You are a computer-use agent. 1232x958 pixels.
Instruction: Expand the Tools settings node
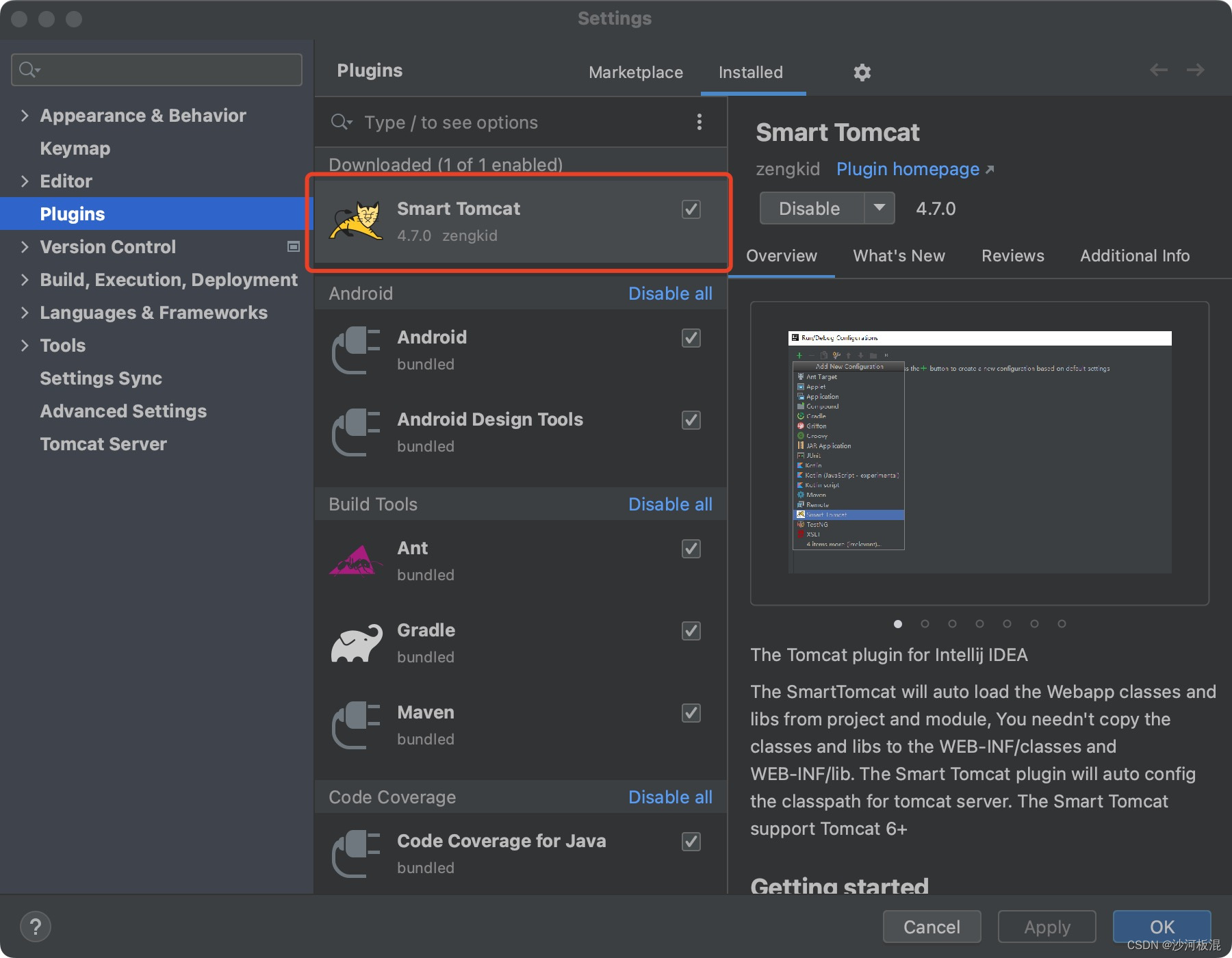25,345
